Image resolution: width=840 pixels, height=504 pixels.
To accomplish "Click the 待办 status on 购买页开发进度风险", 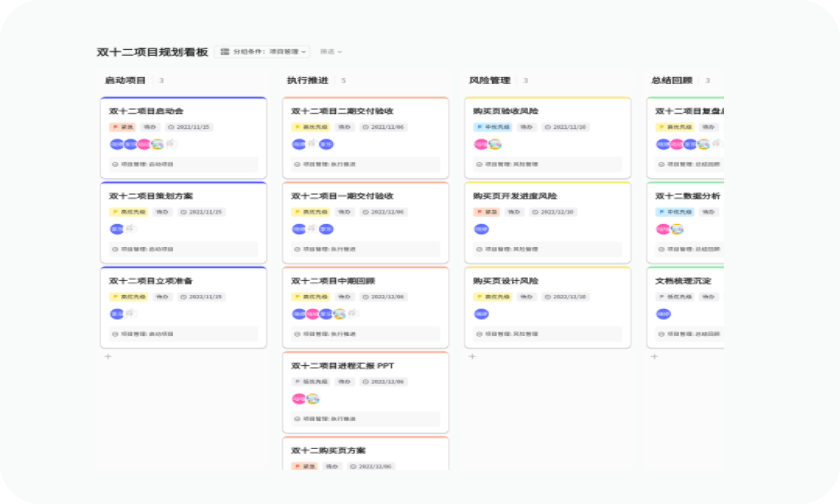I will pos(514,212).
